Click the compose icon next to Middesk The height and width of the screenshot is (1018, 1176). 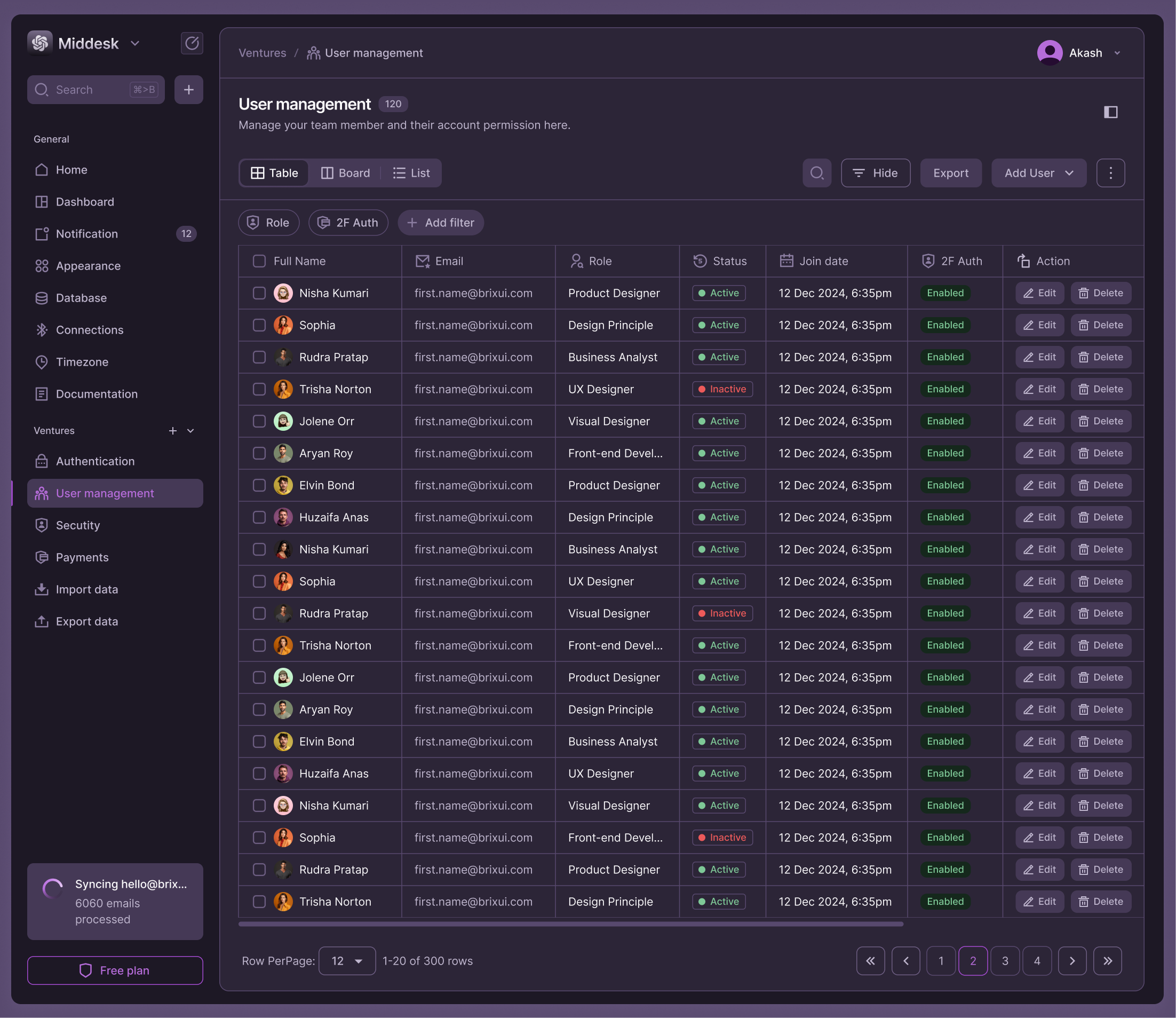192,43
